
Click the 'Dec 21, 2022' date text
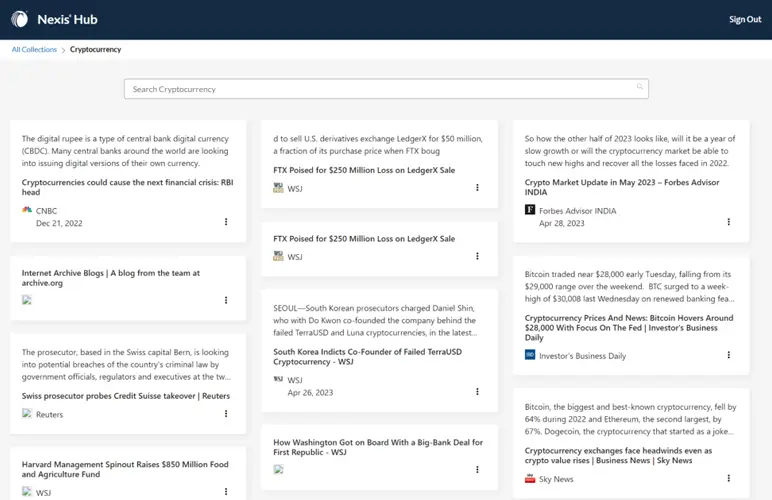59,223
